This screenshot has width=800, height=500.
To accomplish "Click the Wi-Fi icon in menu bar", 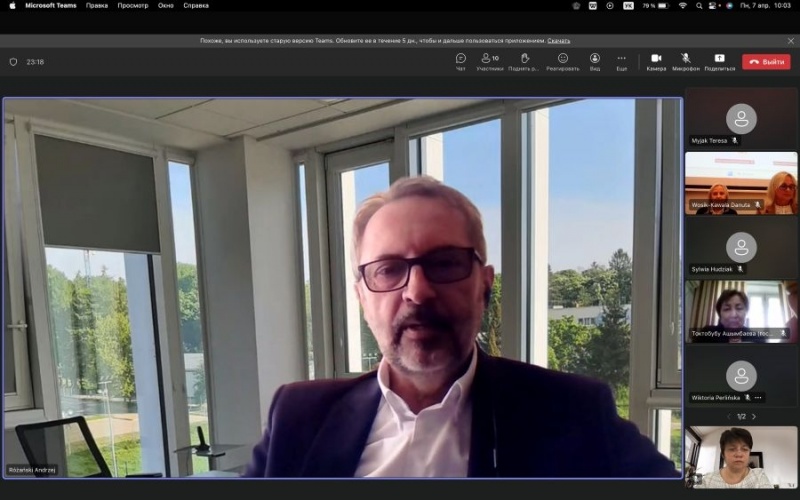I will tap(683, 5).
